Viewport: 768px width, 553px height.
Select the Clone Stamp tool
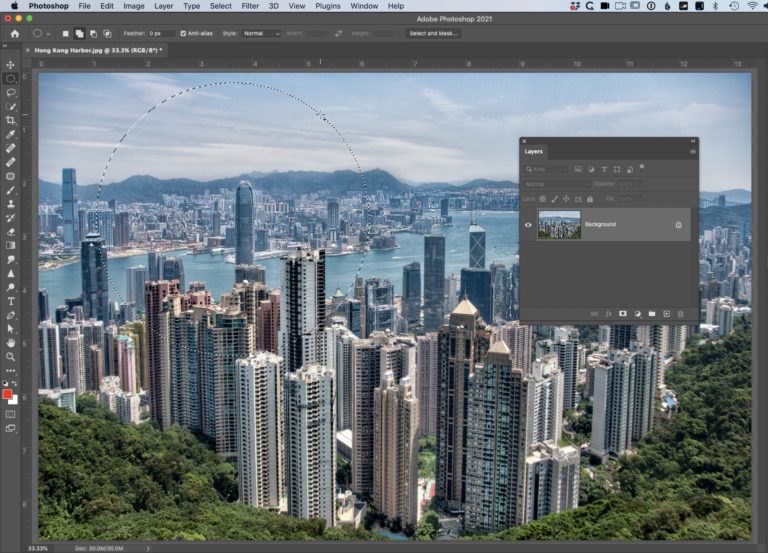[10, 204]
